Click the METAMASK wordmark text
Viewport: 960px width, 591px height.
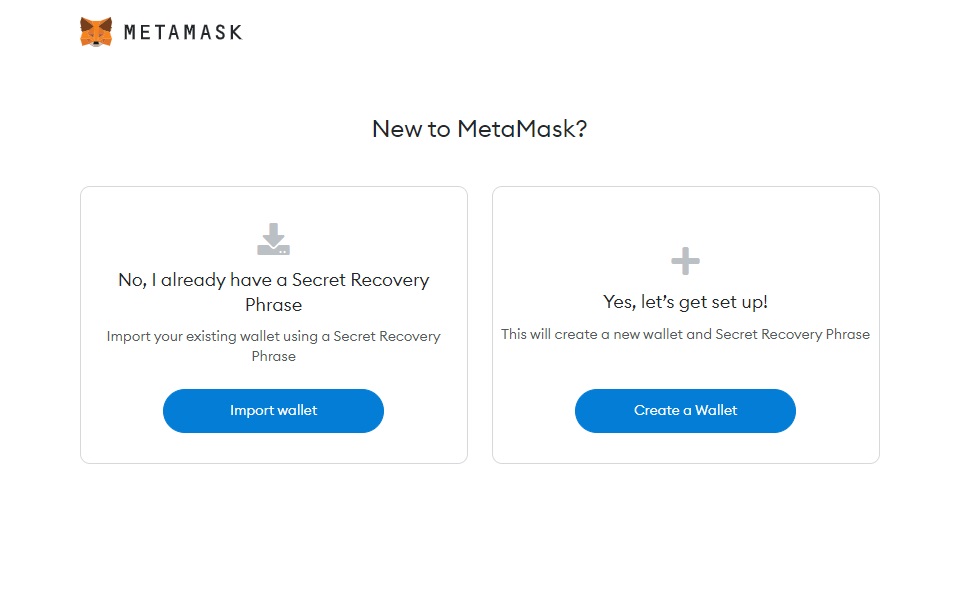(183, 32)
